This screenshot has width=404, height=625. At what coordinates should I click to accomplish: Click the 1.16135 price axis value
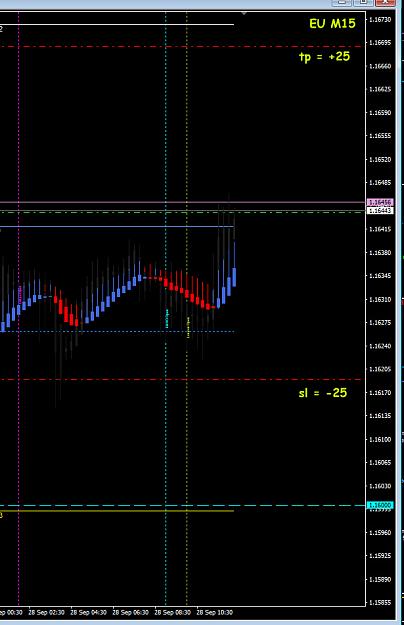coord(380,416)
